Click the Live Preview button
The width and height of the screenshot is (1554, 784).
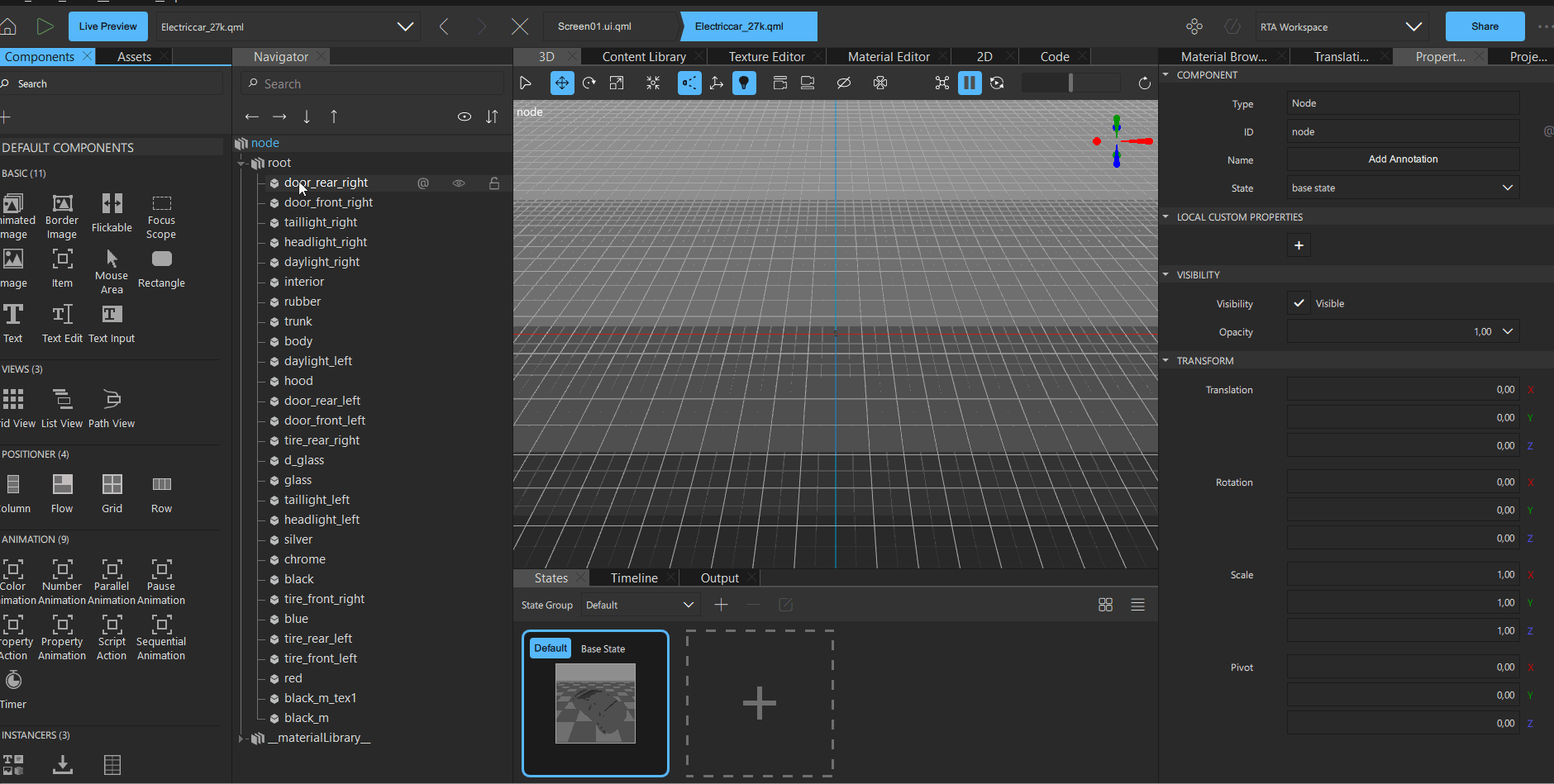[108, 26]
